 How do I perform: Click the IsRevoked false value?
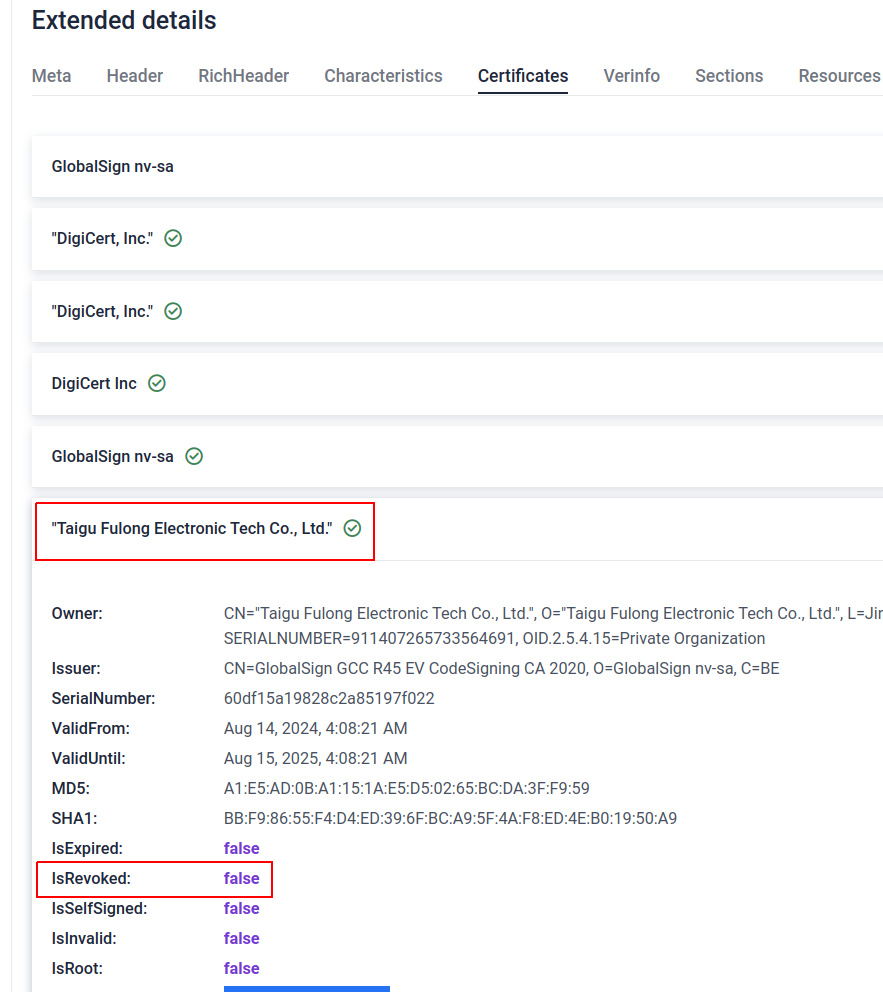(242, 879)
